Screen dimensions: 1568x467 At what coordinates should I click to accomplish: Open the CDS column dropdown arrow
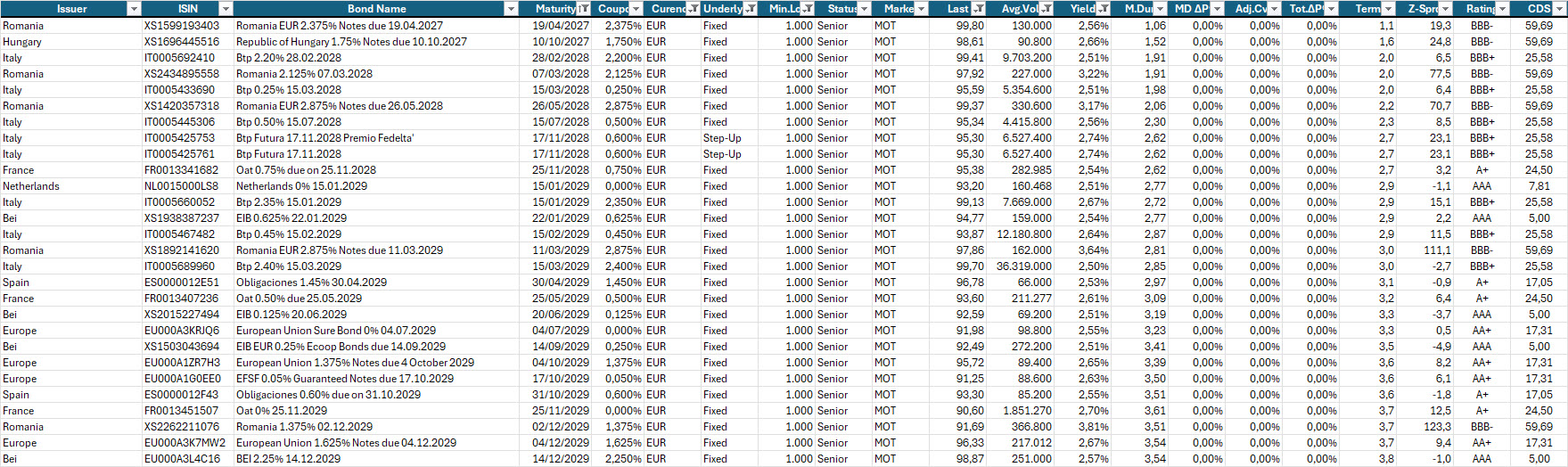coord(1559,9)
